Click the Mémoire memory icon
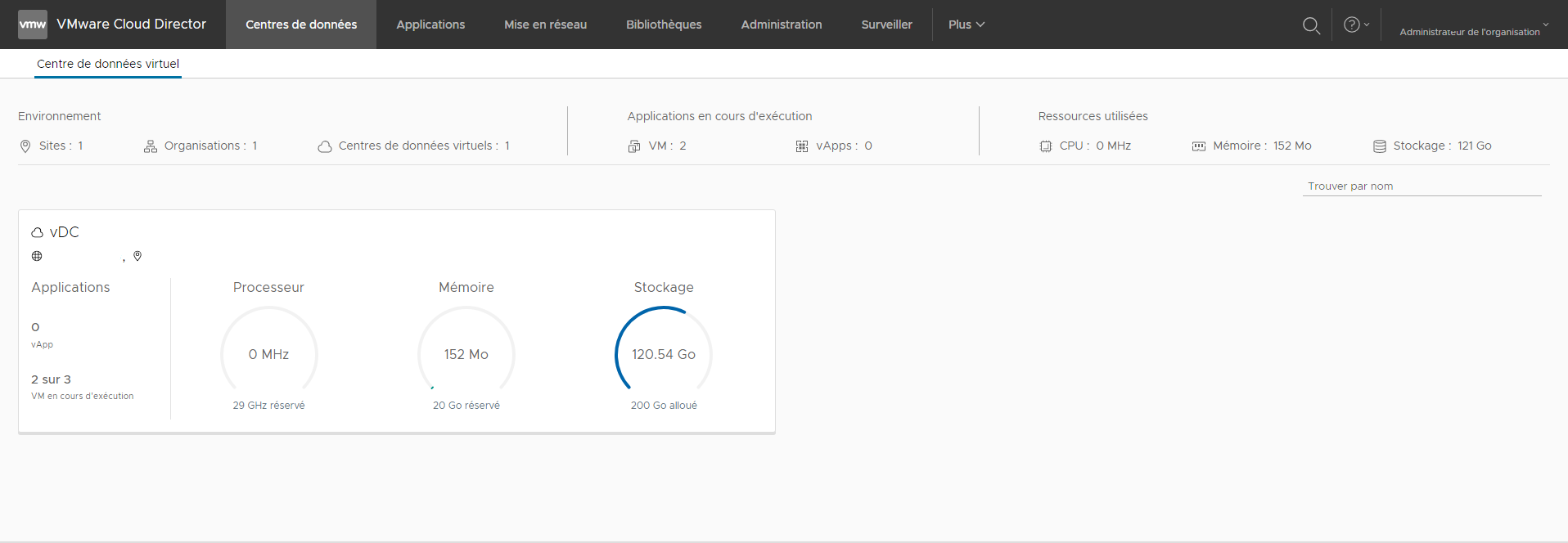1568x543 pixels. click(1199, 146)
